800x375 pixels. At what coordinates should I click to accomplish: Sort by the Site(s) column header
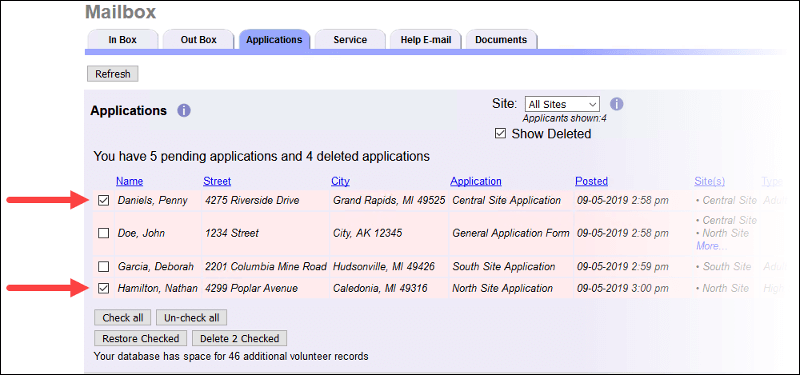point(709,181)
